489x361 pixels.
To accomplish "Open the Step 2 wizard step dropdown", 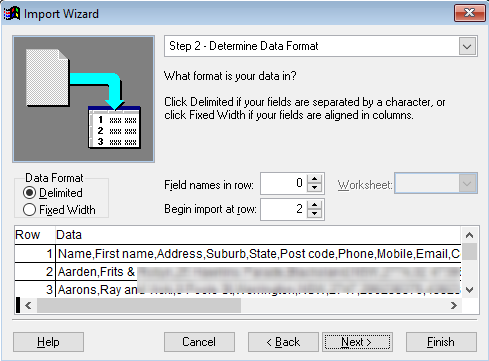I will [467, 46].
